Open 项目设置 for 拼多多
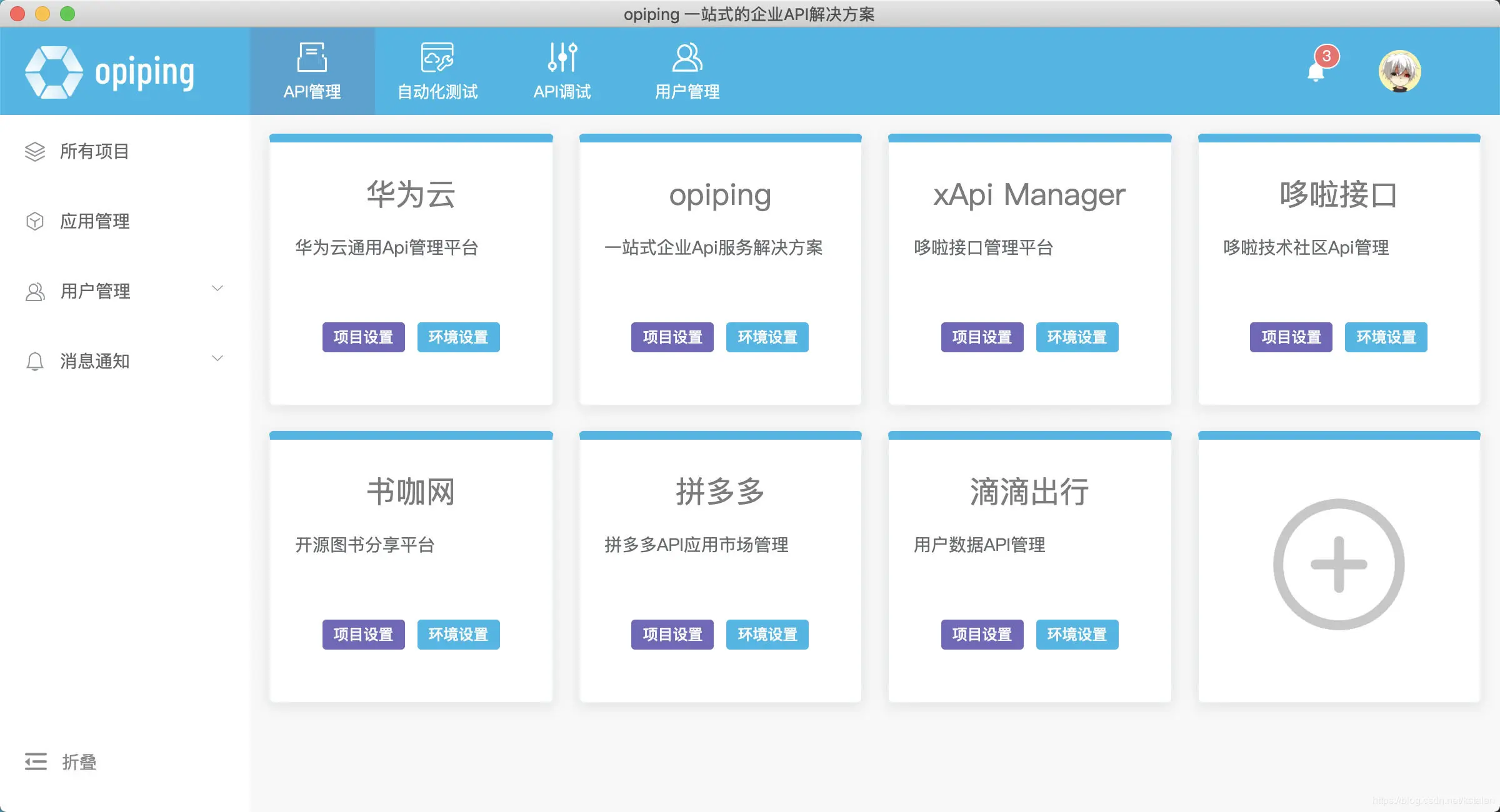This screenshot has width=1500, height=812. [672, 635]
